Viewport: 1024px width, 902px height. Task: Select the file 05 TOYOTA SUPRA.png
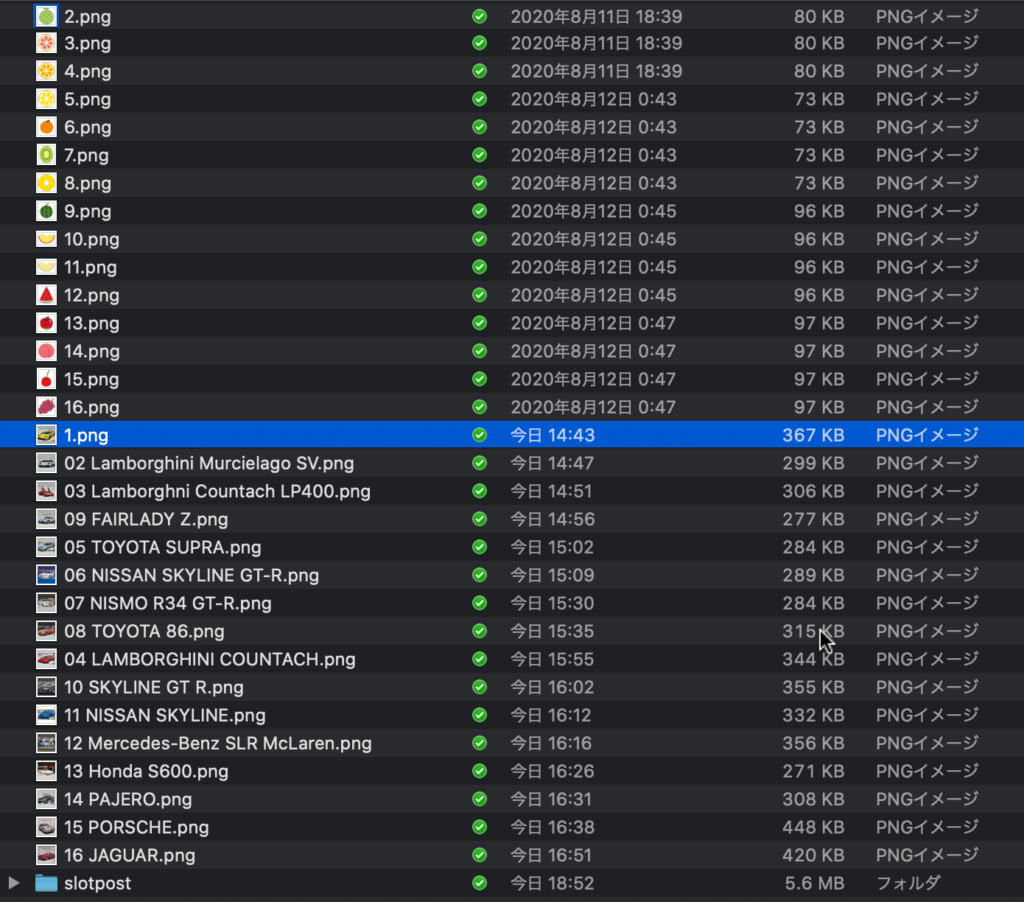coord(162,547)
